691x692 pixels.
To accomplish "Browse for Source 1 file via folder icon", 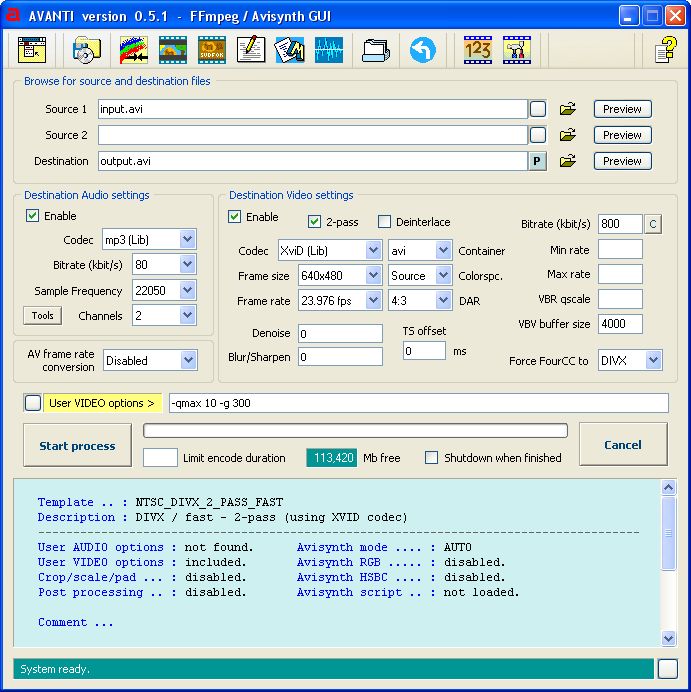I will 568,109.
